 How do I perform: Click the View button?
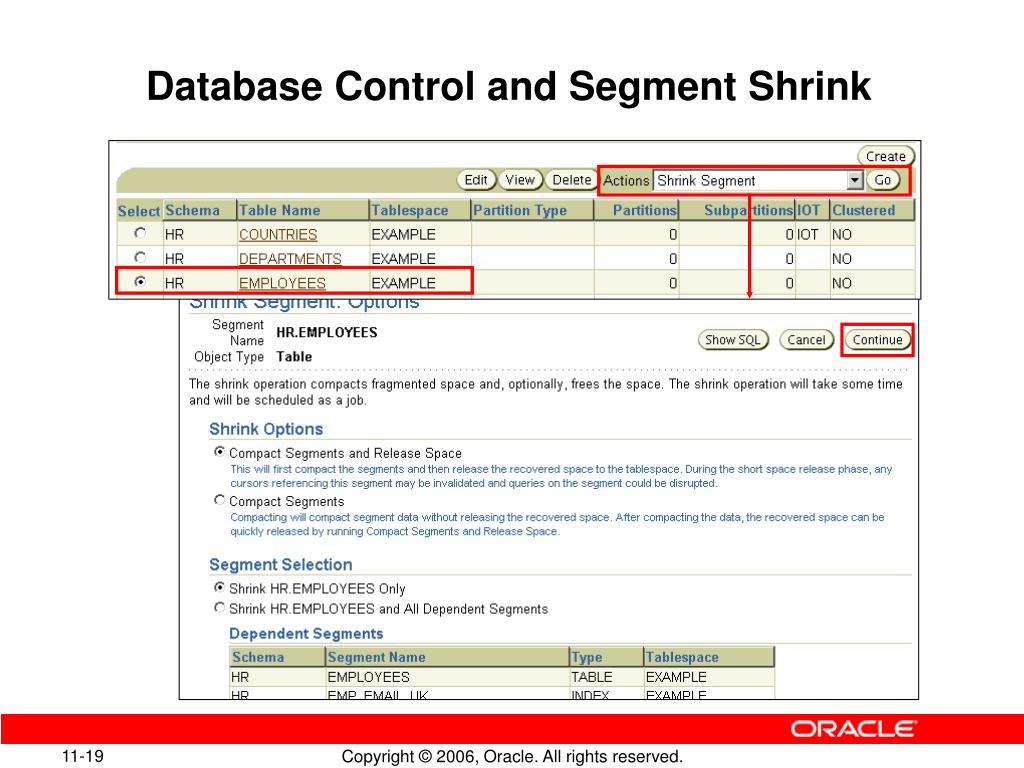pyautogui.click(x=520, y=180)
